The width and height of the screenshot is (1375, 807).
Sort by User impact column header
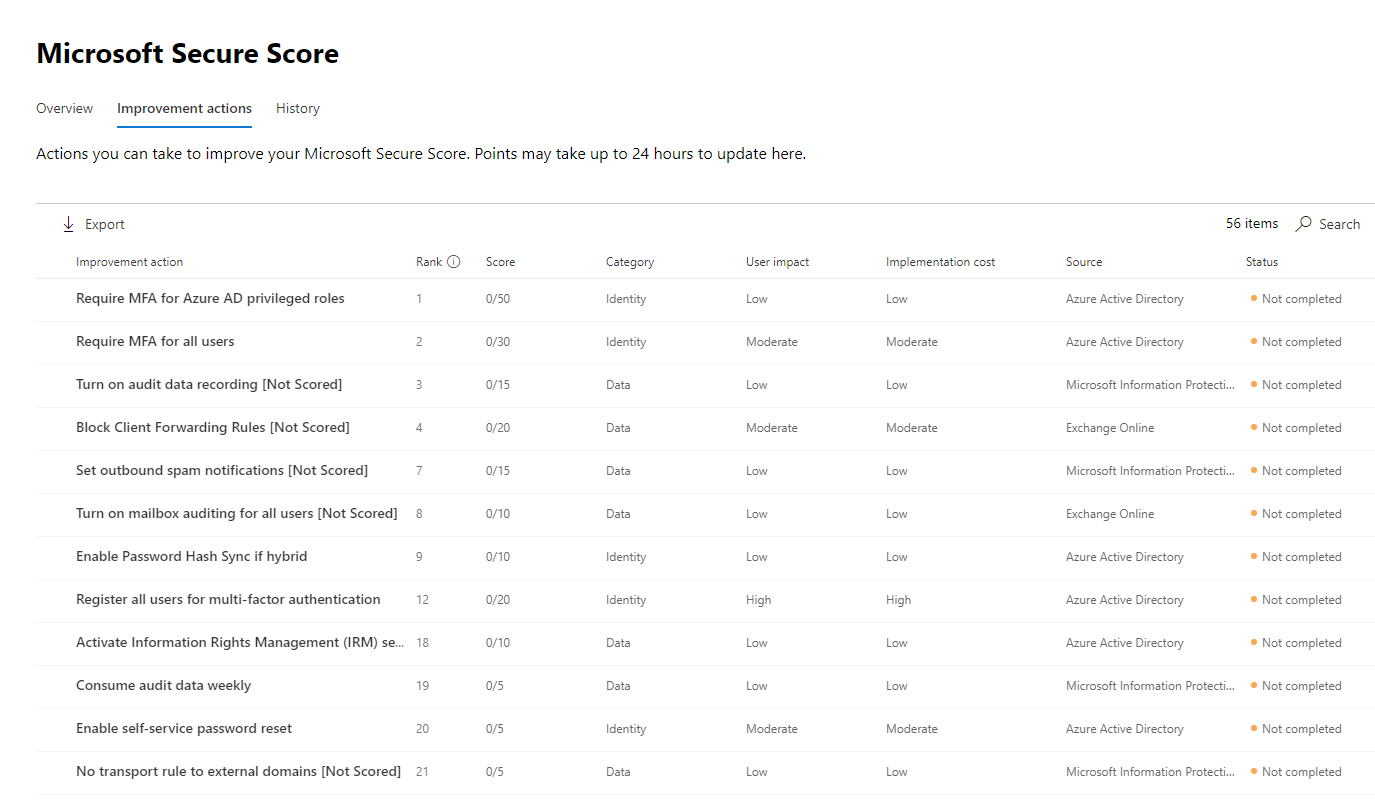click(777, 262)
